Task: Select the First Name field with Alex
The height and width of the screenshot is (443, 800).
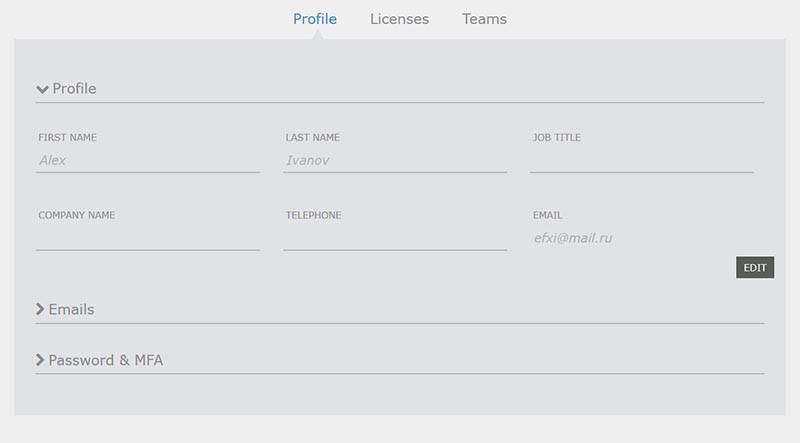Action: click(x=148, y=161)
